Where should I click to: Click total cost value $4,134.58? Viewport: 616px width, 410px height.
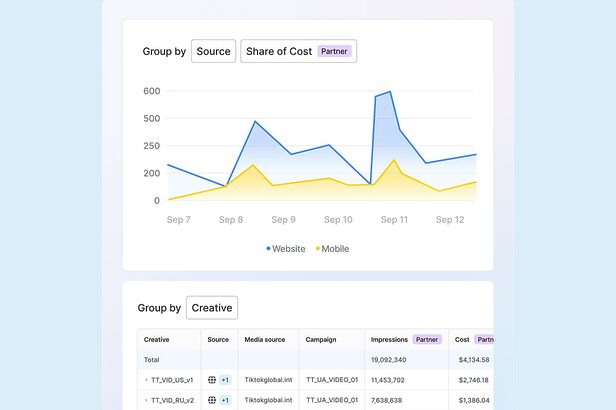coord(474,360)
